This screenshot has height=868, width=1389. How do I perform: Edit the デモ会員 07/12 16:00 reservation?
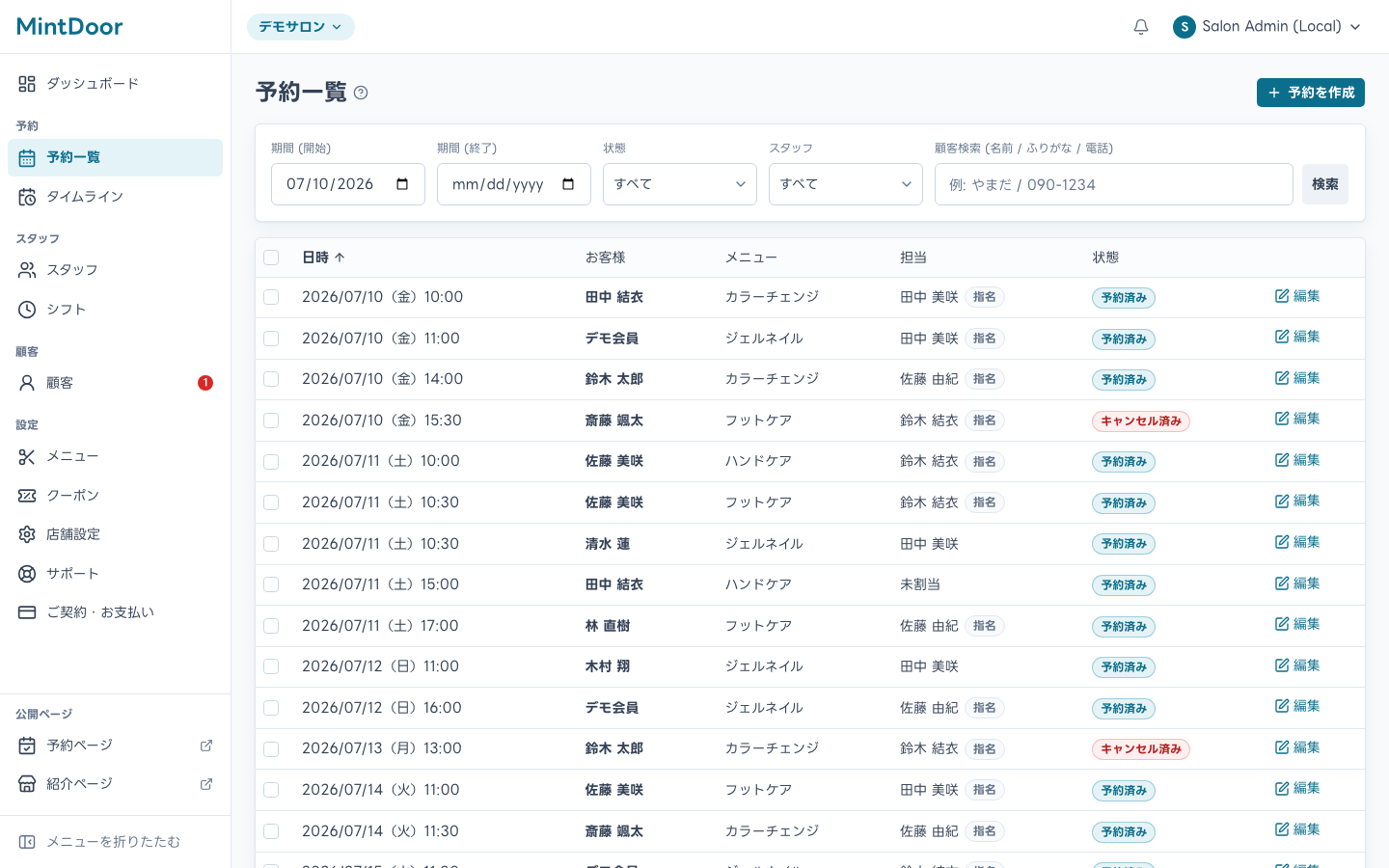[x=1297, y=706]
